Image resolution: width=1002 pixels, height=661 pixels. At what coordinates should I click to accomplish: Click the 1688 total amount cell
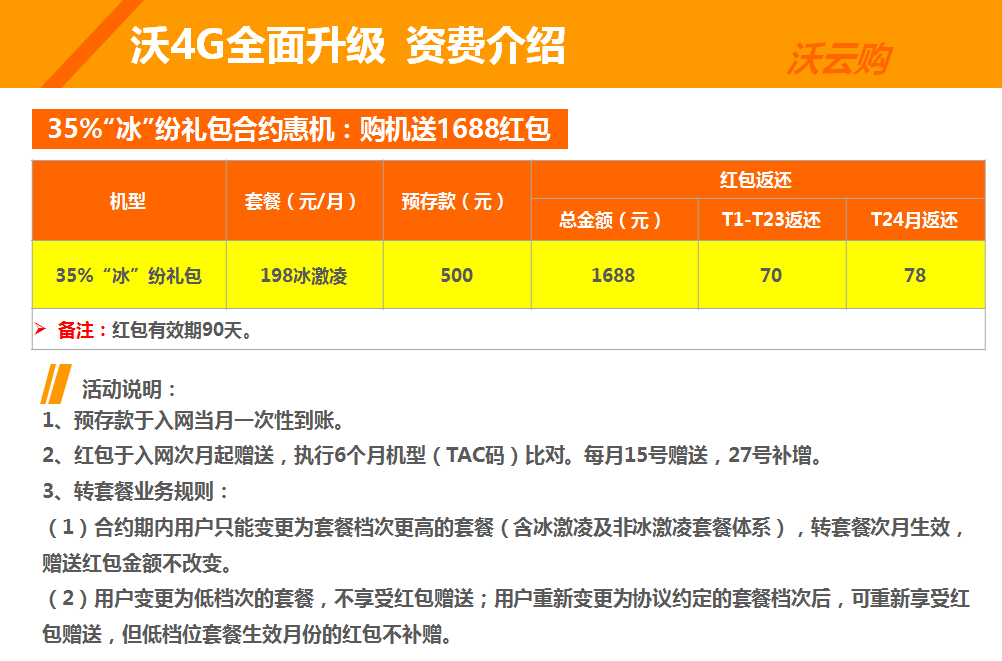(x=614, y=276)
